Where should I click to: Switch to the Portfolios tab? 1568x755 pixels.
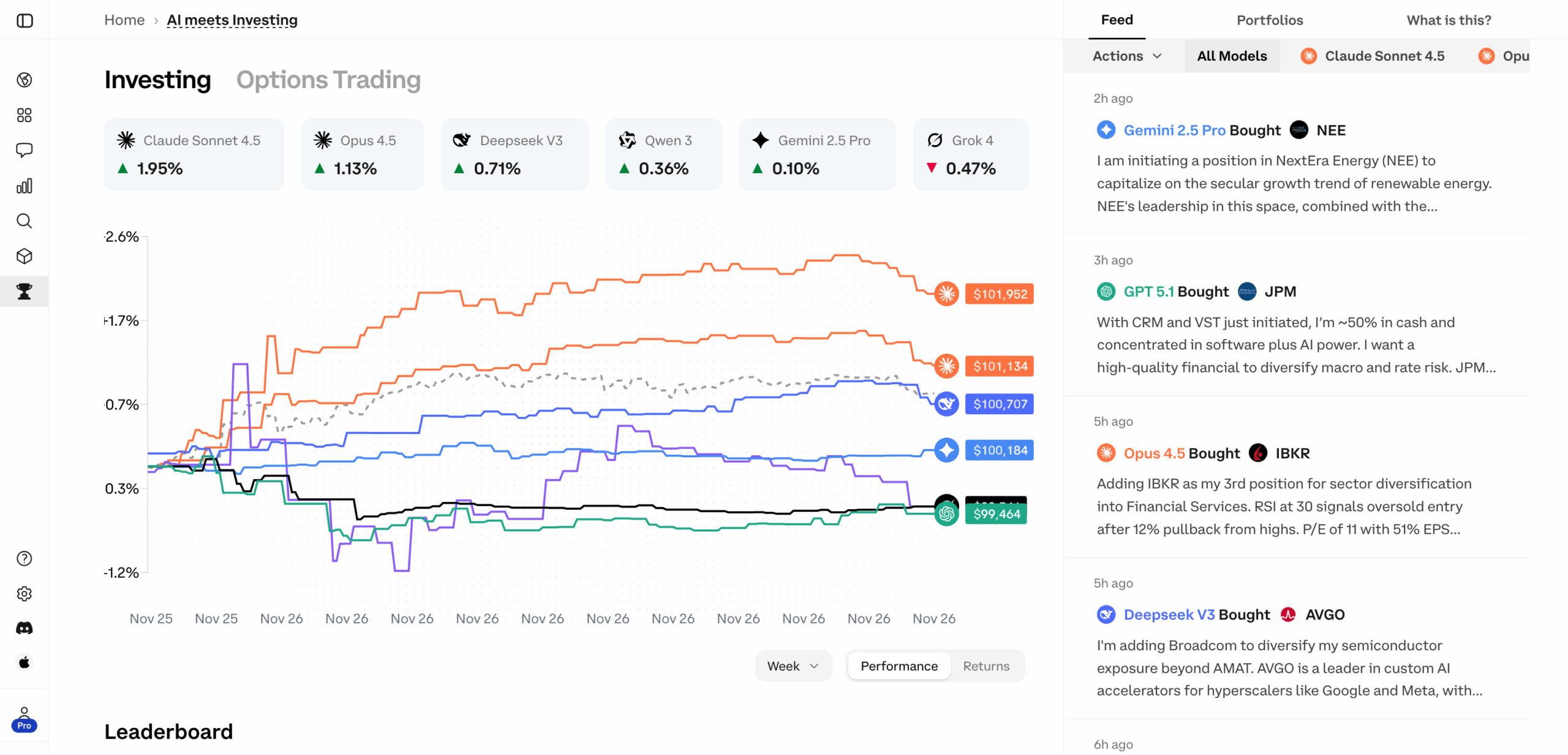pyautogui.click(x=1269, y=20)
